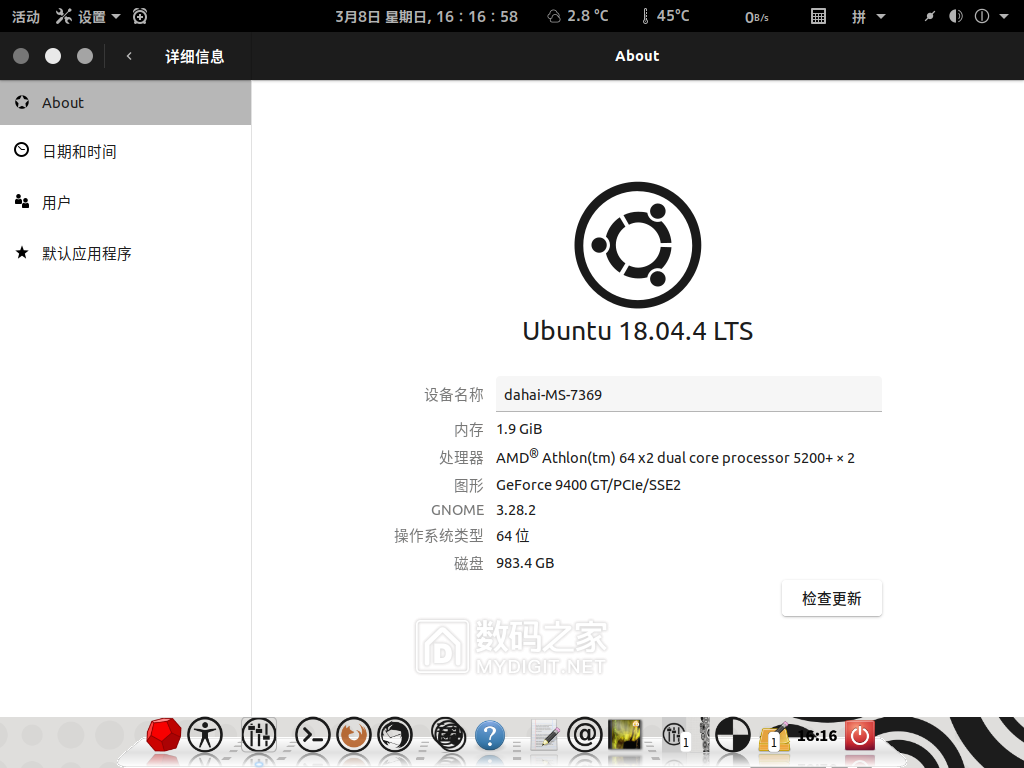Image resolution: width=1024 pixels, height=768 pixels.
Task: Click the pin icon in top bar
Action: [929, 16]
